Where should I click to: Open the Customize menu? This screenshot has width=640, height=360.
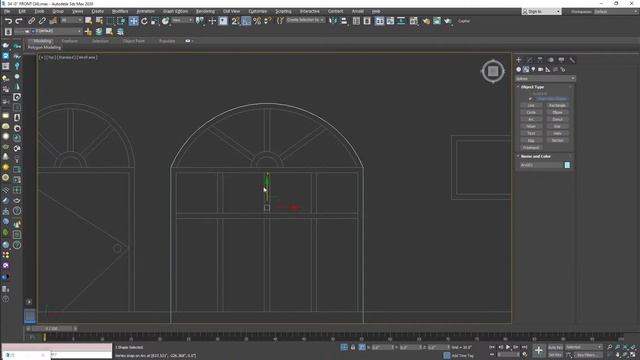tap(258, 11)
